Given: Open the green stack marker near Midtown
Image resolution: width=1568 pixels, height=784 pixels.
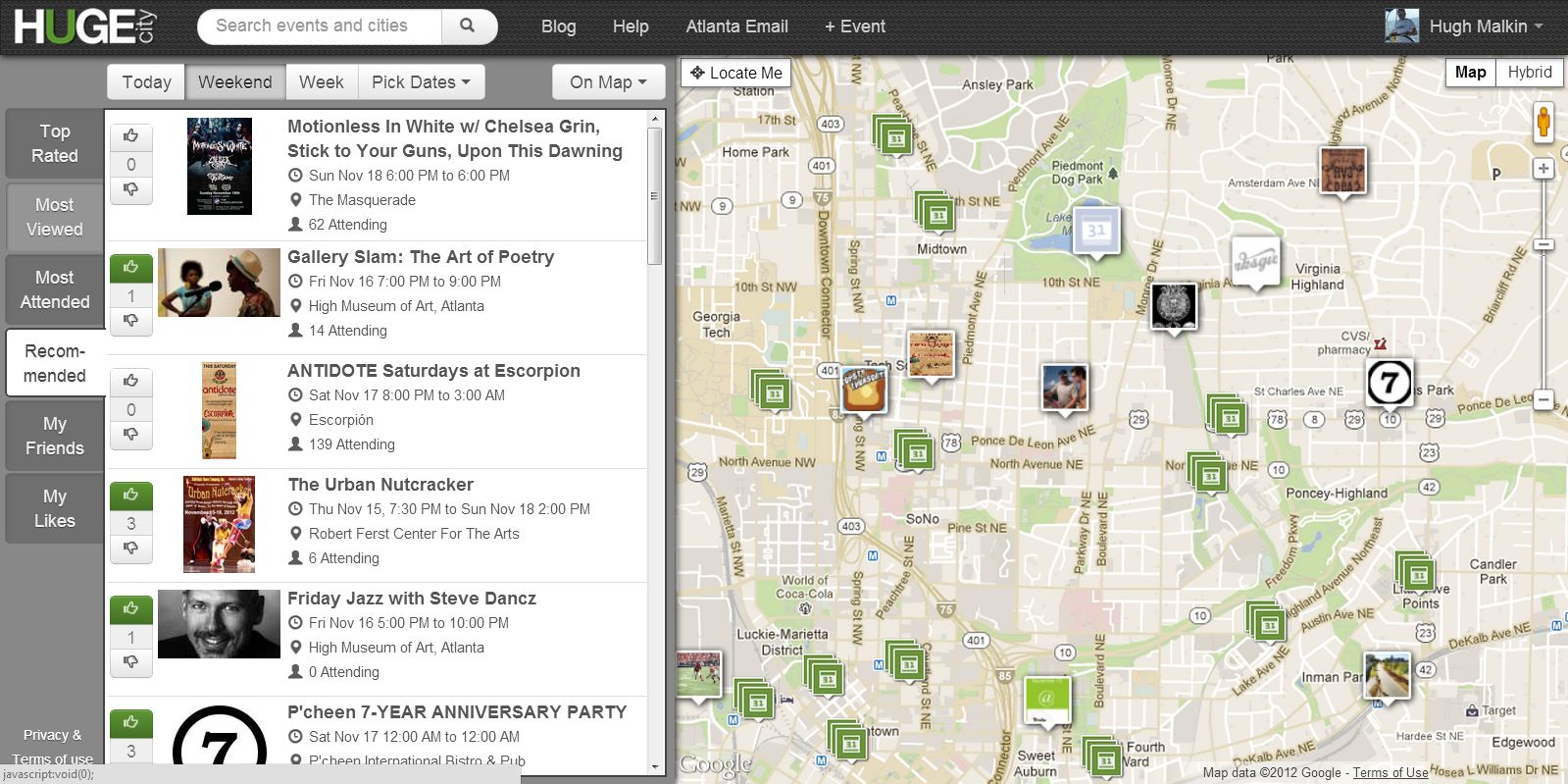Looking at the screenshot, I should click(936, 212).
